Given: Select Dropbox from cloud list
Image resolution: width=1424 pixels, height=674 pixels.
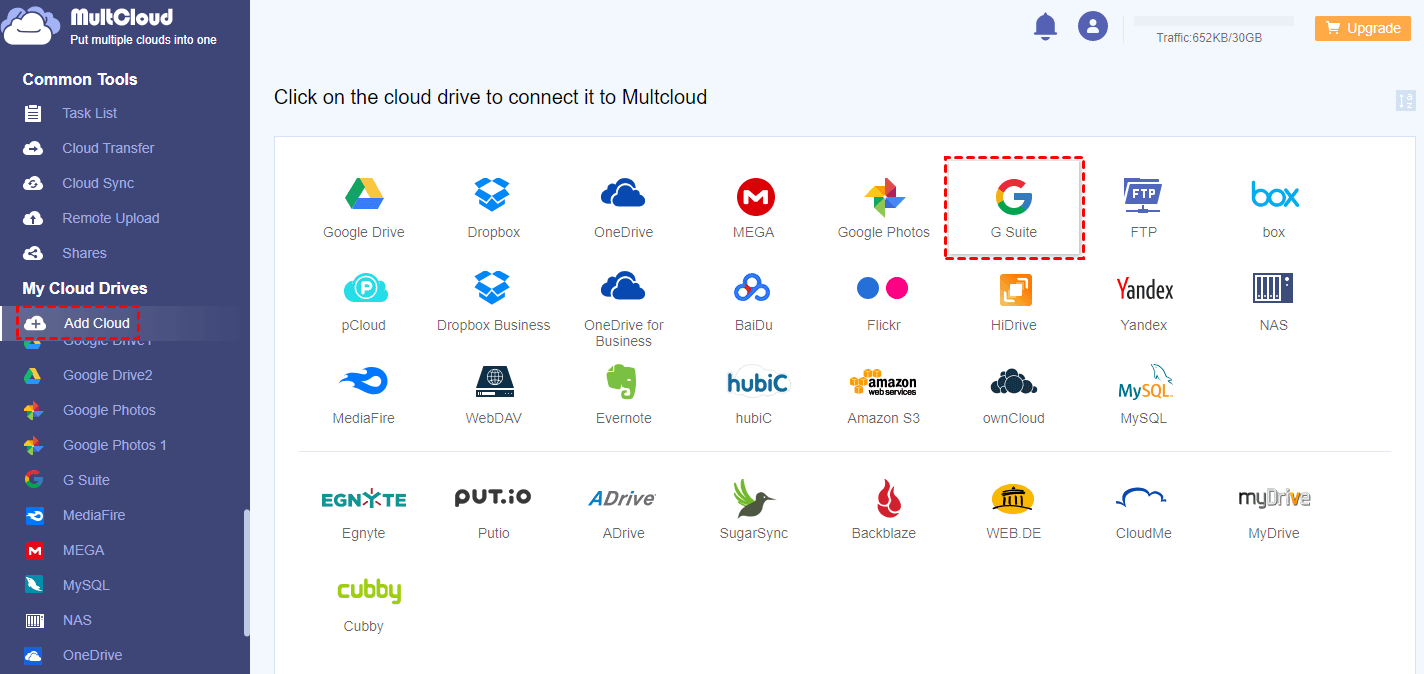Looking at the screenshot, I should click(494, 209).
